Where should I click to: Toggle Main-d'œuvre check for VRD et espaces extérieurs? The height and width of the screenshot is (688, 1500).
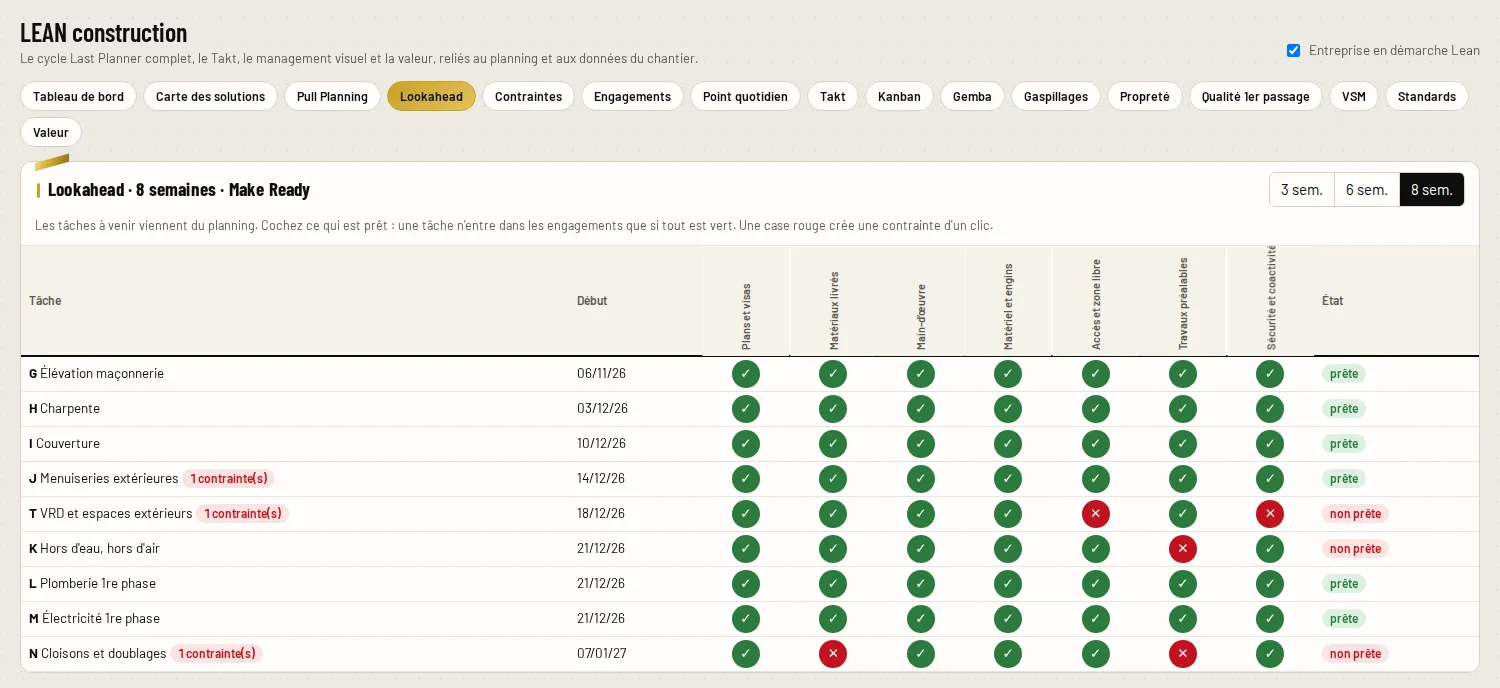pyautogui.click(x=921, y=514)
